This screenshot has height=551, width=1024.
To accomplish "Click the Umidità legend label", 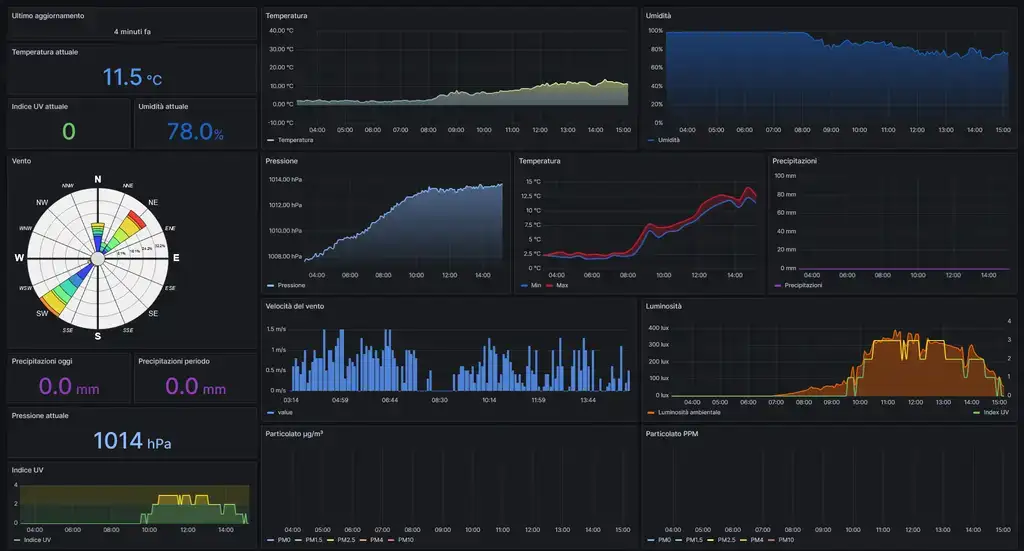I will (668, 140).
